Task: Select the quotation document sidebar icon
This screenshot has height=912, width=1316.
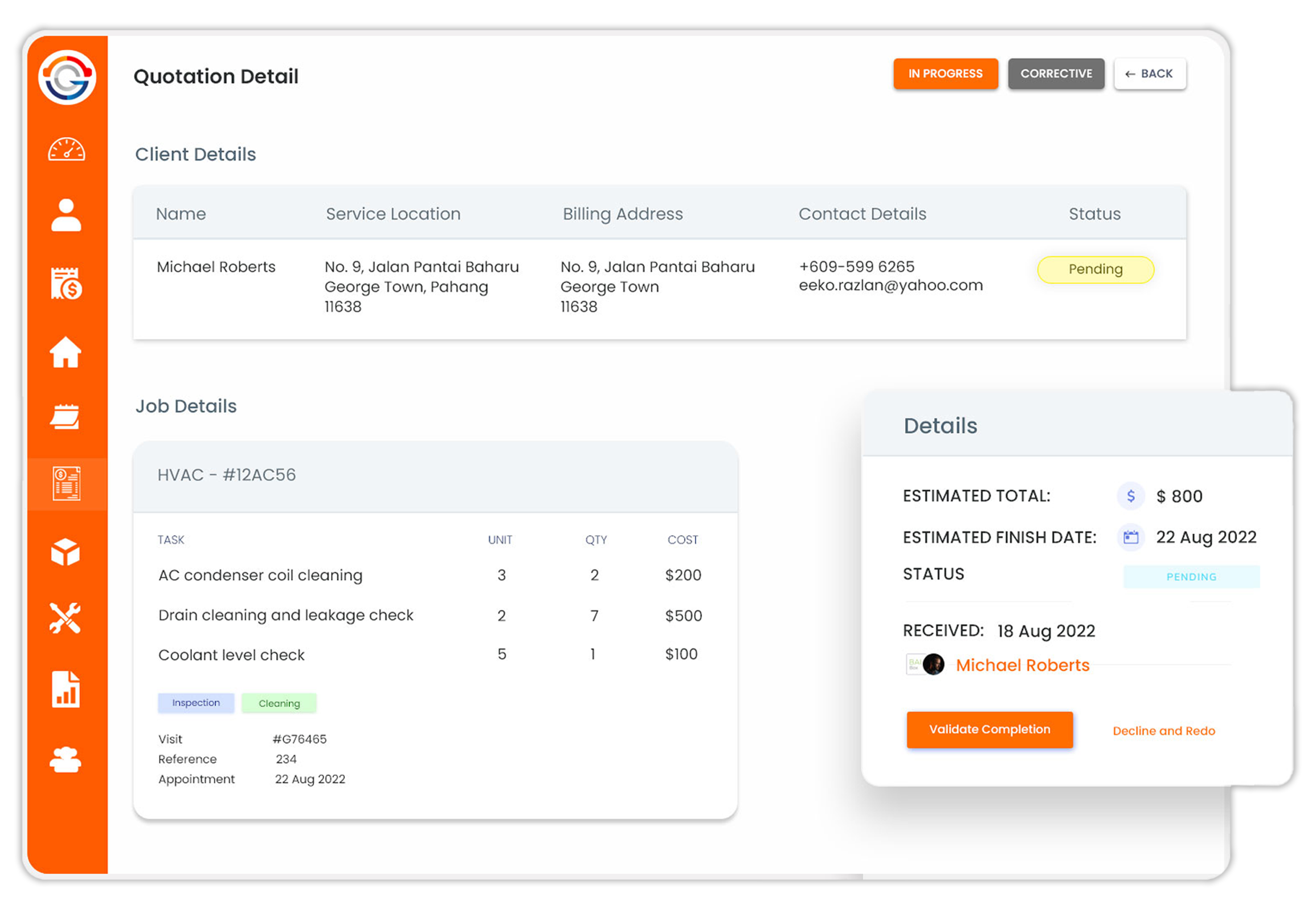Action: (x=66, y=484)
